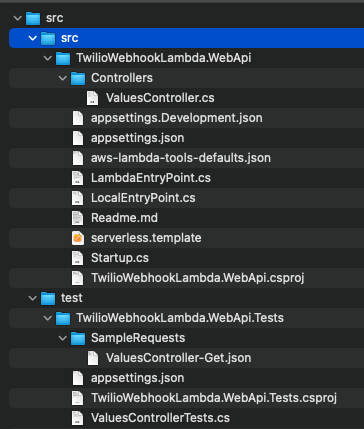Click the orange serverless.template file icon
The height and width of the screenshot is (429, 364).
point(78,238)
